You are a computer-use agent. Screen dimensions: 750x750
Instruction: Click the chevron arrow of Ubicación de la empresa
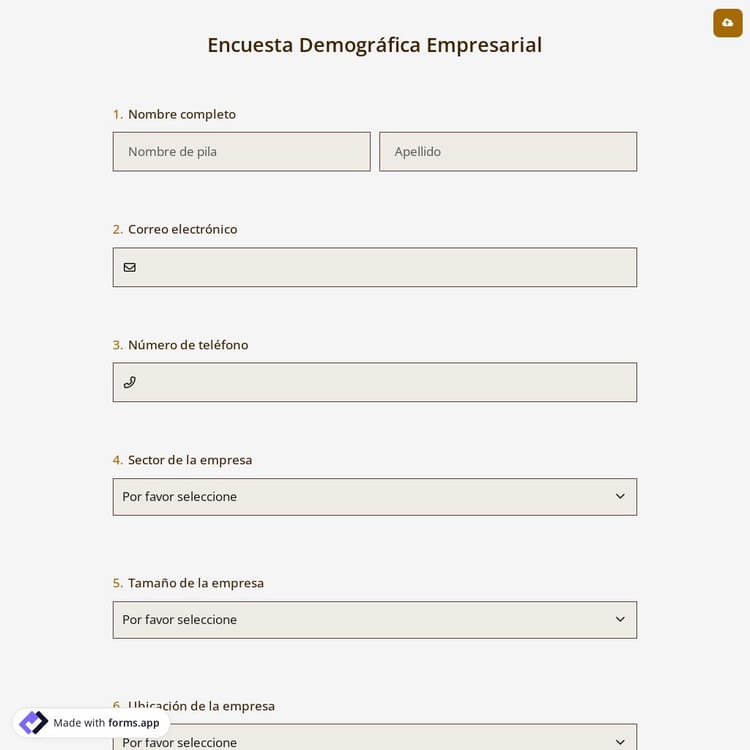pos(620,741)
